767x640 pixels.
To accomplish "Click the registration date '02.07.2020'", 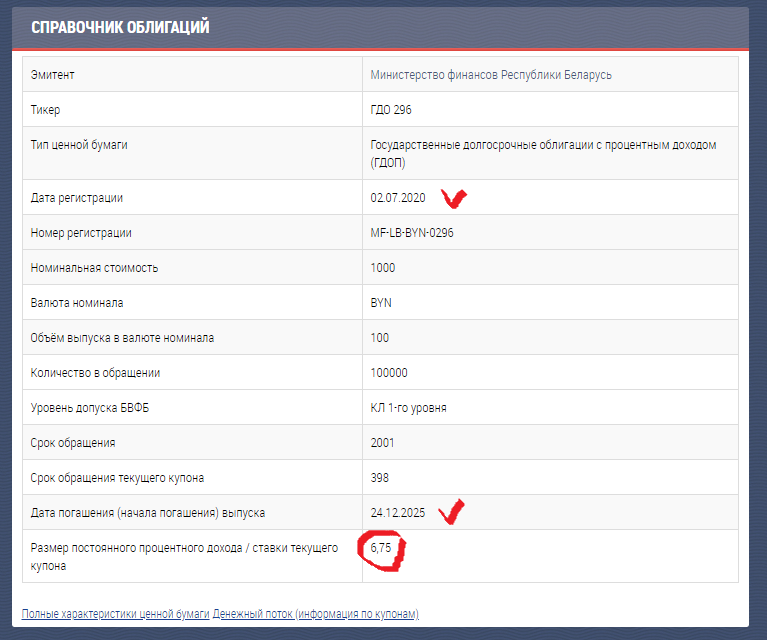I will pyautogui.click(x=398, y=198).
